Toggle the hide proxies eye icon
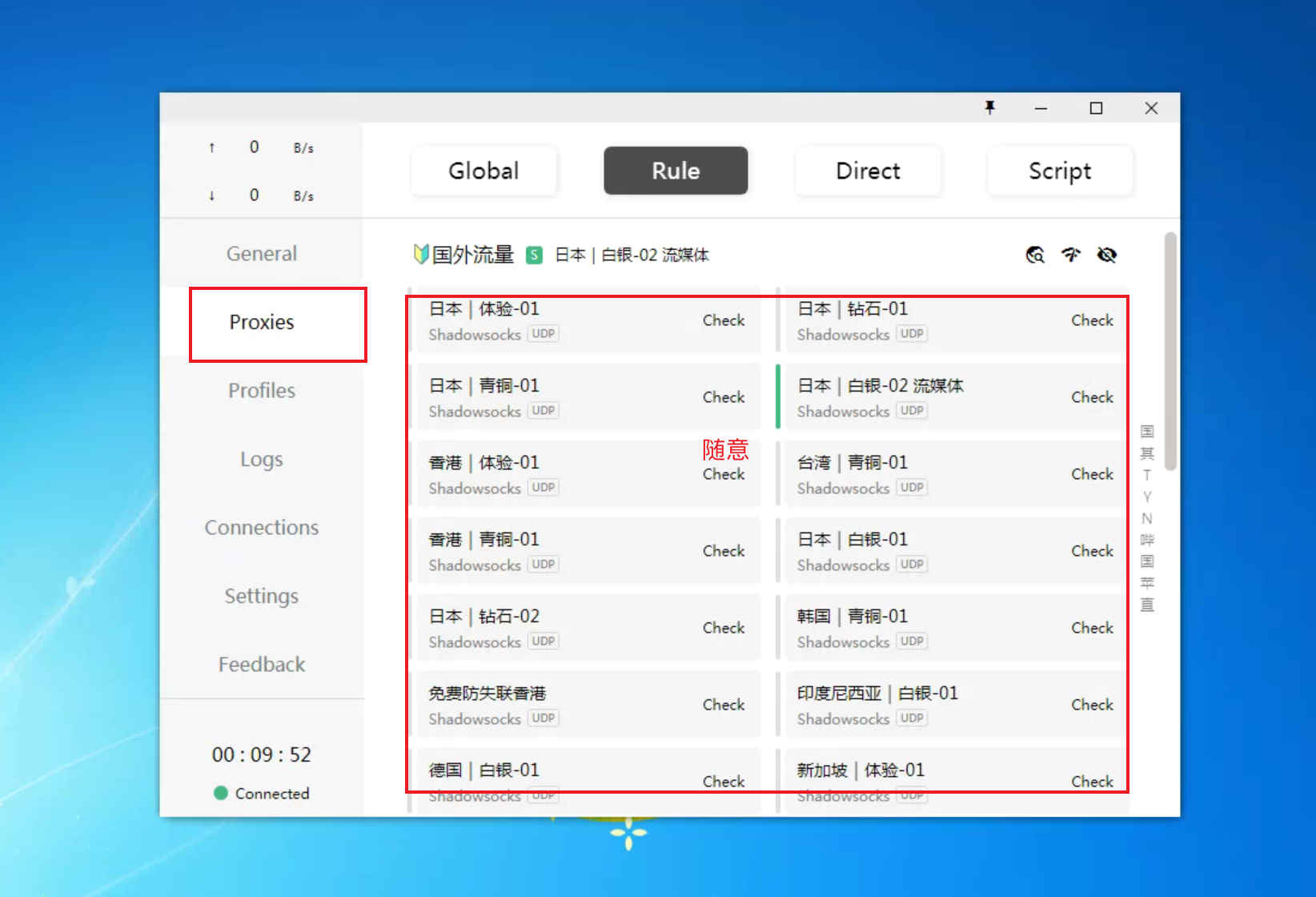This screenshot has height=897, width=1316. tap(1107, 255)
